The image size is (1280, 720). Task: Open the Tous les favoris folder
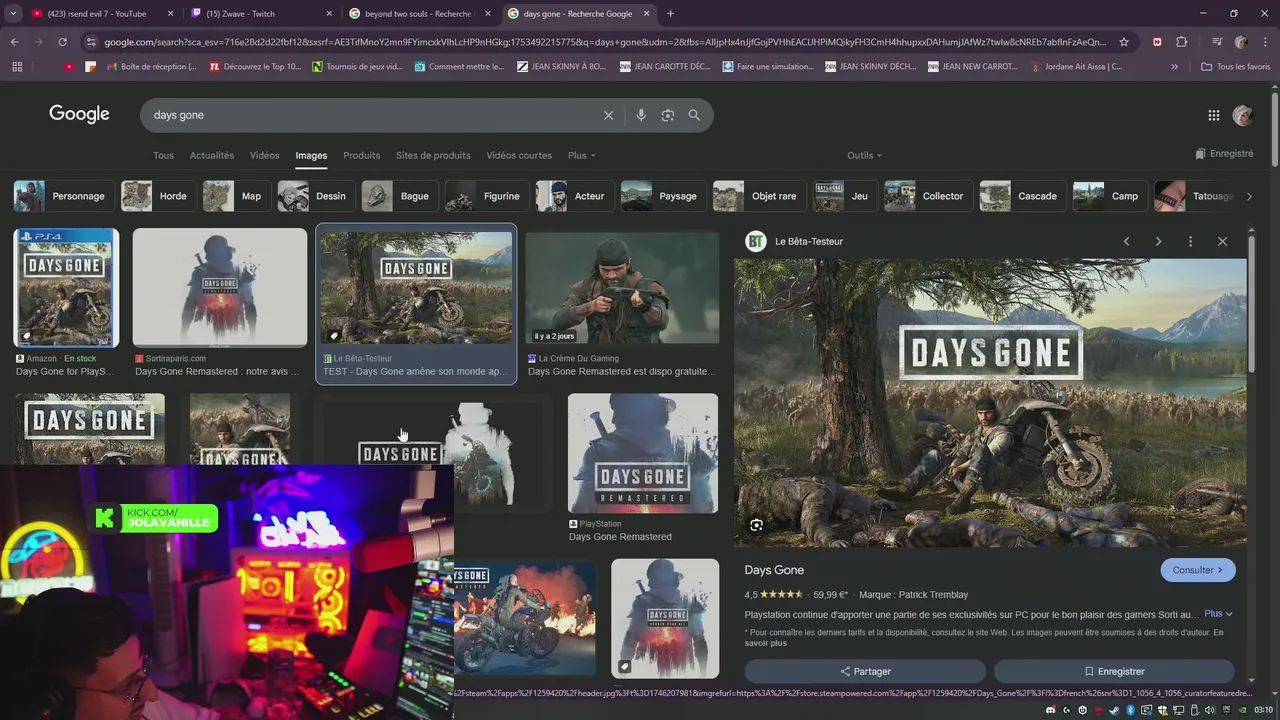click(x=1235, y=67)
